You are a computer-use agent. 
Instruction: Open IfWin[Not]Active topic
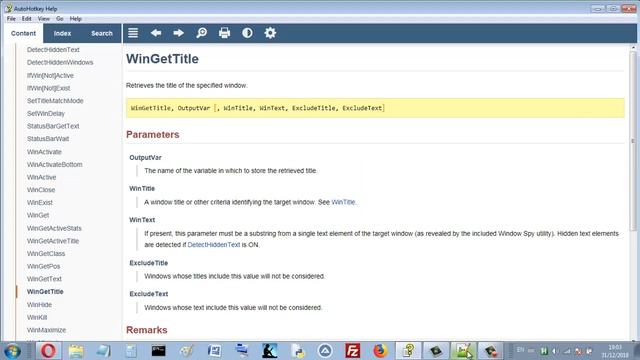click(50, 76)
